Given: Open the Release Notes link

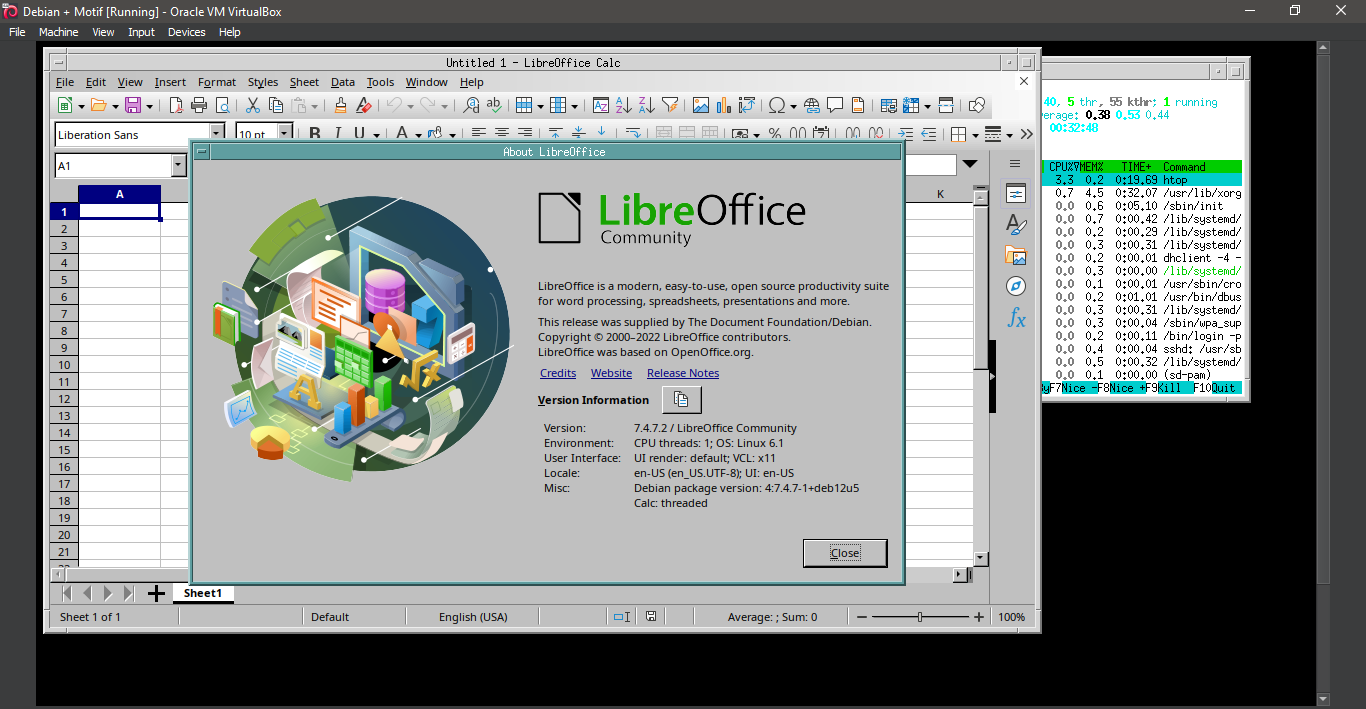Looking at the screenshot, I should click(682, 373).
